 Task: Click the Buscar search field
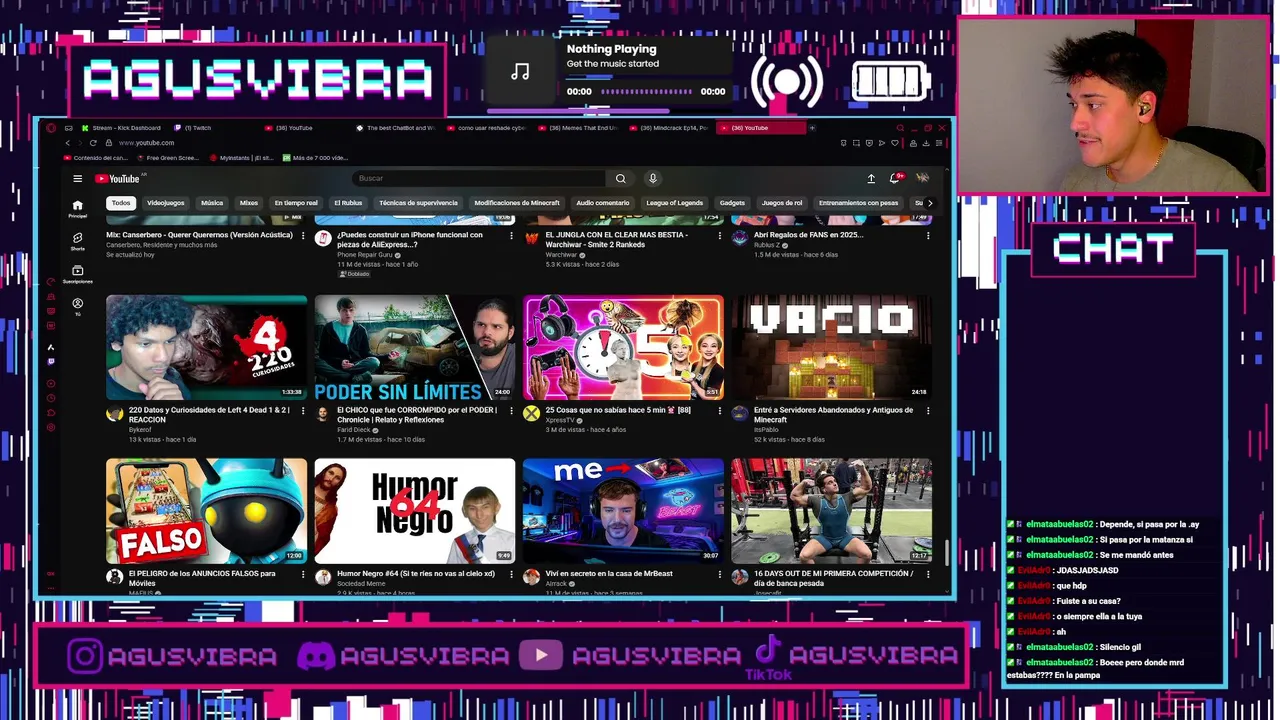[478, 179]
